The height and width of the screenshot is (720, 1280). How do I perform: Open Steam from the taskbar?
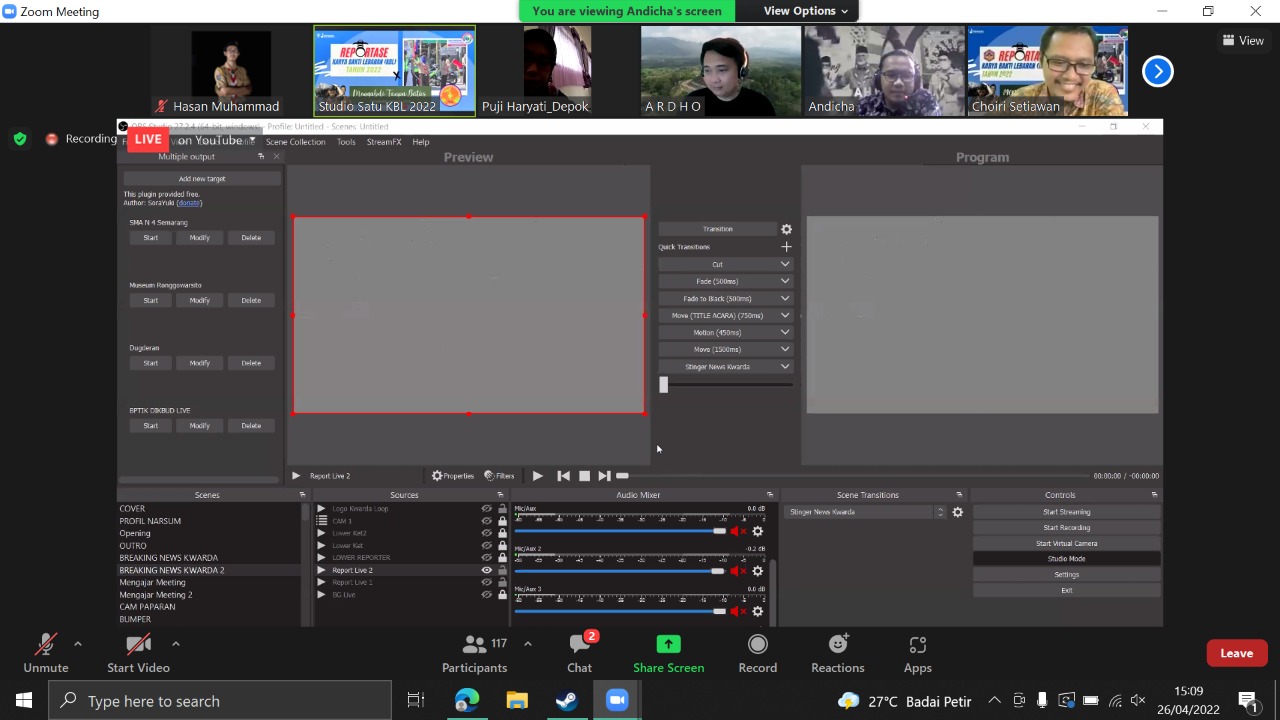(x=567, y=700)
